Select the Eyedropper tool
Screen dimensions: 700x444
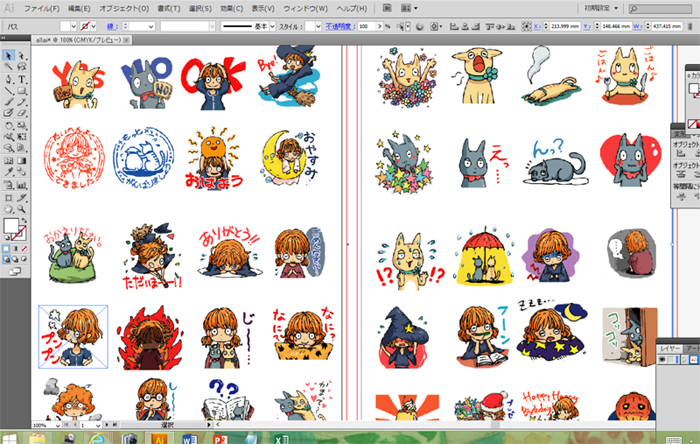pyautogui.click(x=8, y=172)
